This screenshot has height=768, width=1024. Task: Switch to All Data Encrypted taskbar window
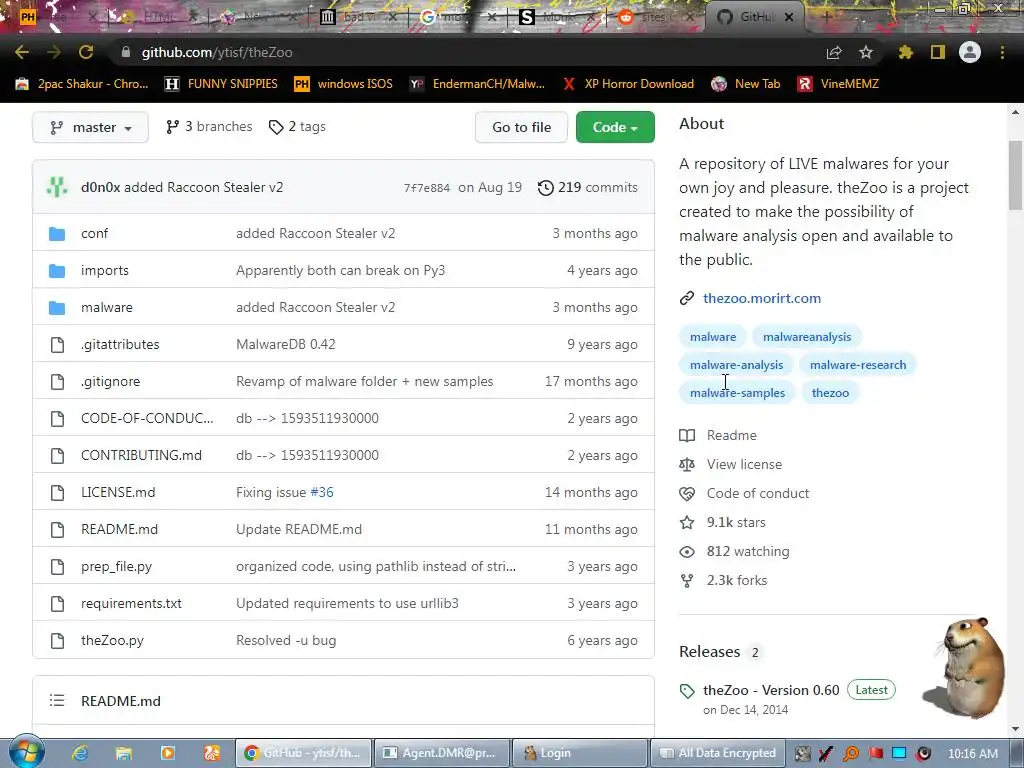[716, 753]
